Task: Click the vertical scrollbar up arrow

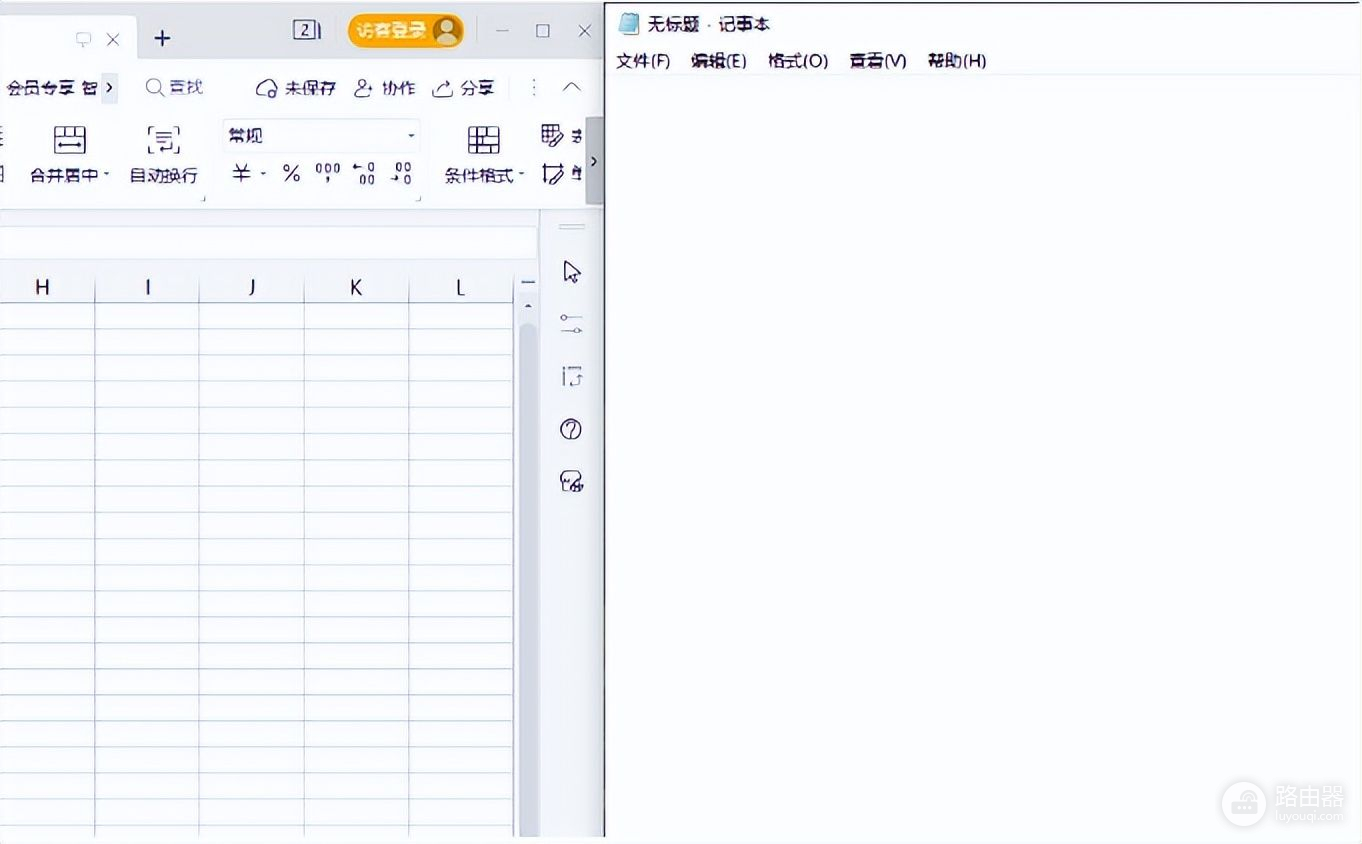Action: (528, 304)
